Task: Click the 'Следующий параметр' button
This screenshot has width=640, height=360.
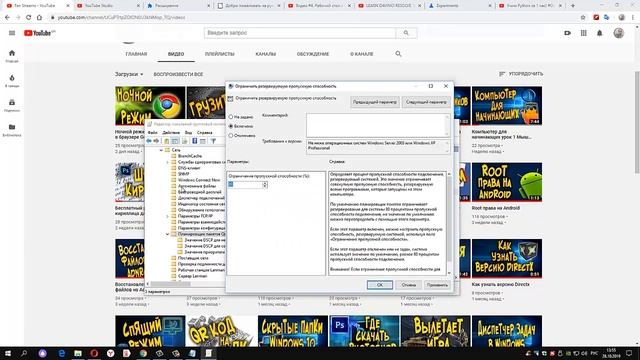Action: 426,102
